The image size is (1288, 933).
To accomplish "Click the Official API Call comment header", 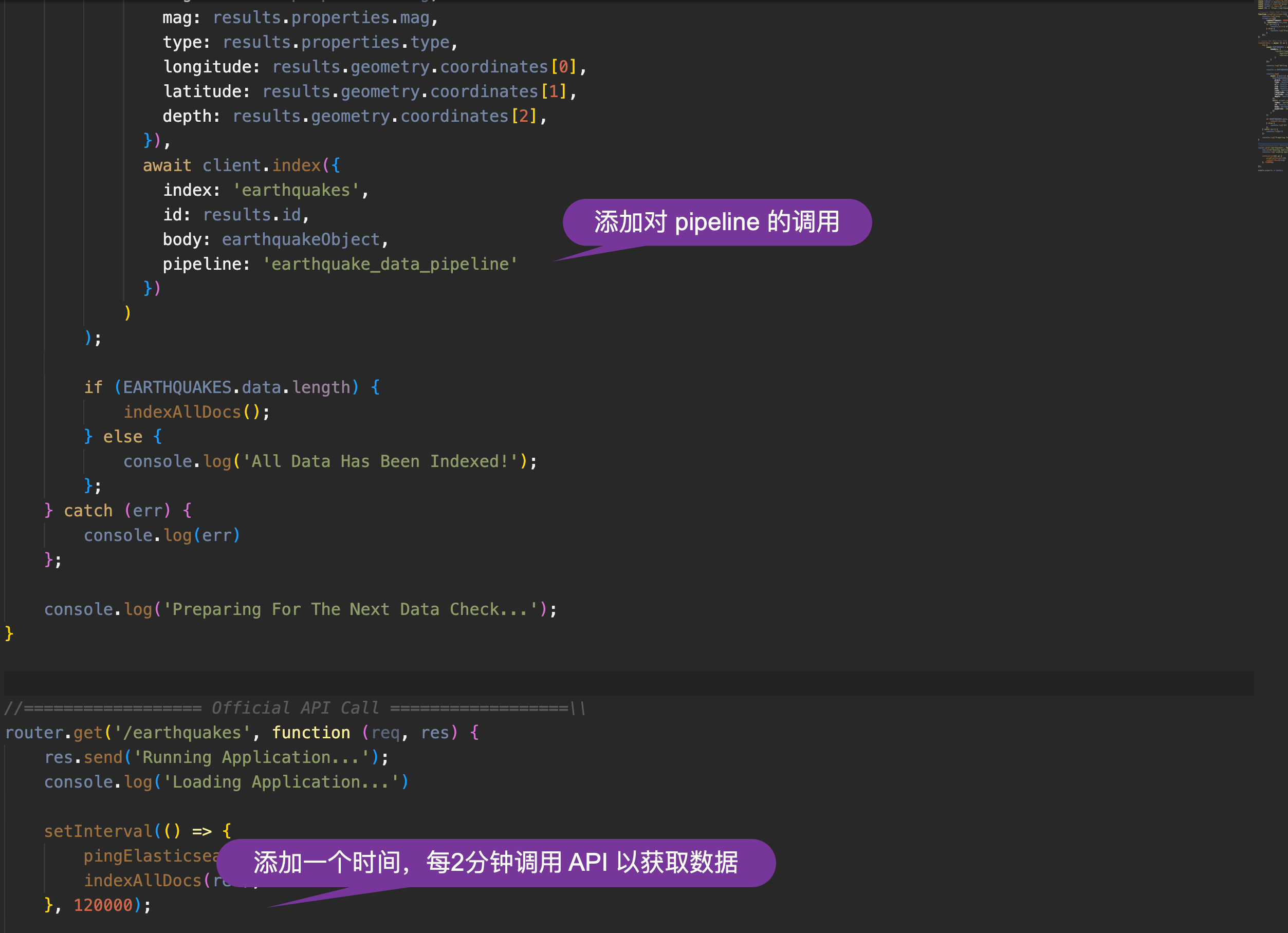I will (x=295, y=707).
